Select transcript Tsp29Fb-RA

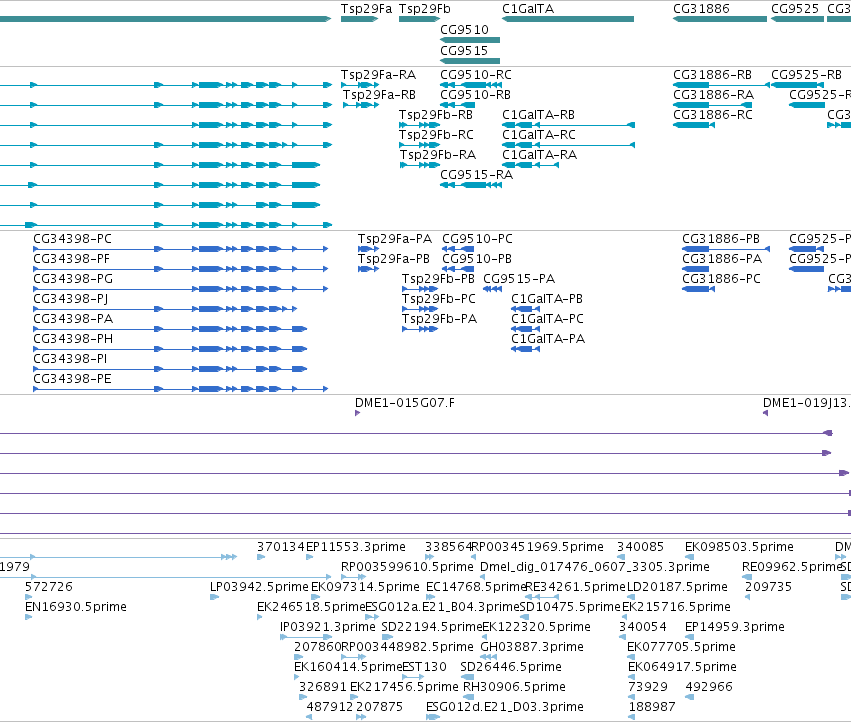click(420, 165)
